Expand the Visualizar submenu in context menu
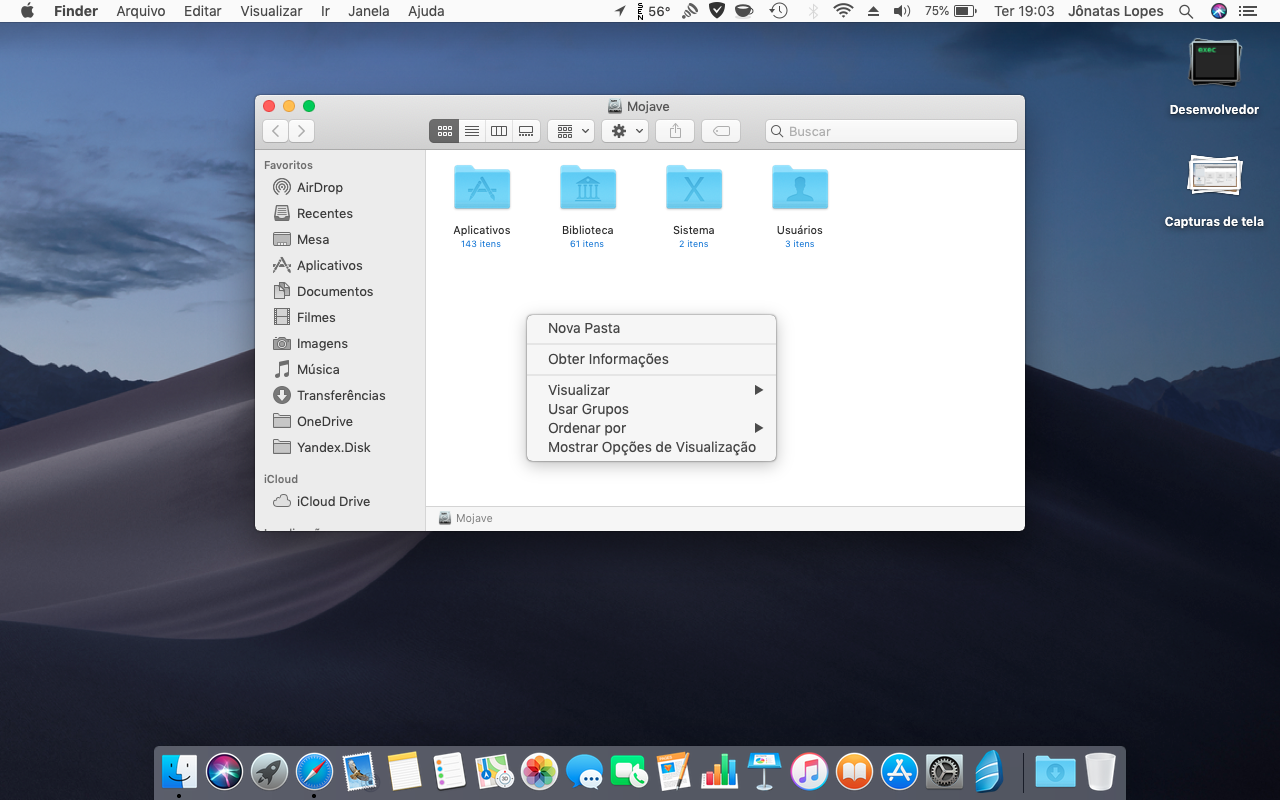The width and height of the screenshot is (1280, 800). [651, 390]
